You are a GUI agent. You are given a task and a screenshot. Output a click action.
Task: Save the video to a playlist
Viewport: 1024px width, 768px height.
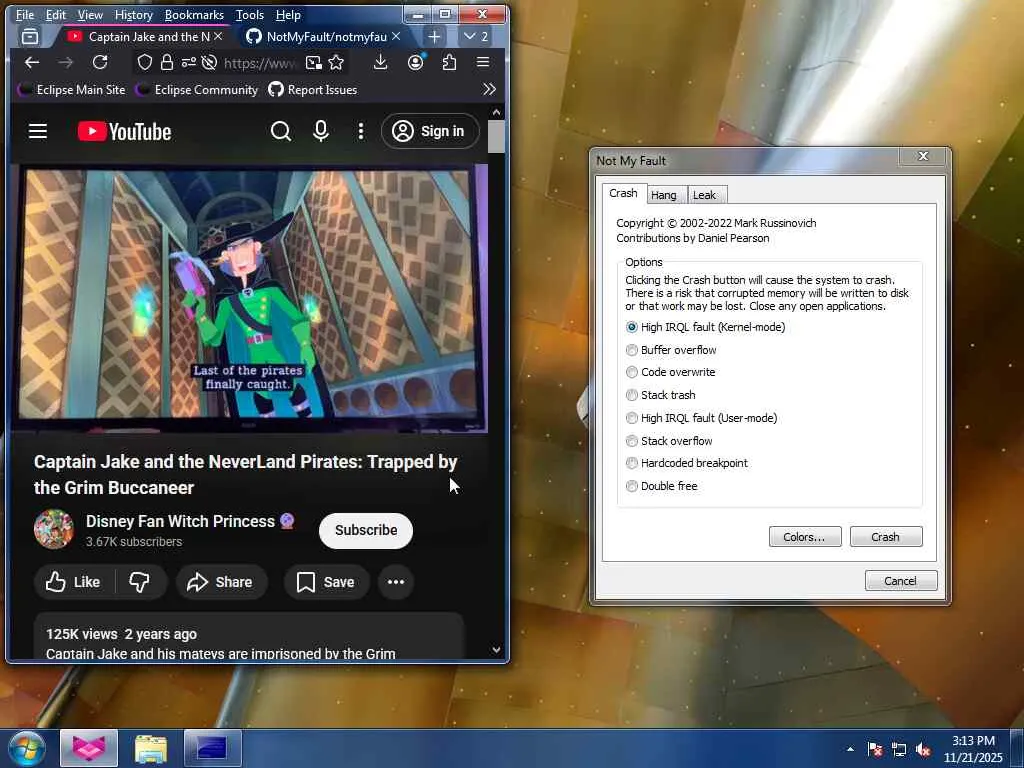[326, 582]
